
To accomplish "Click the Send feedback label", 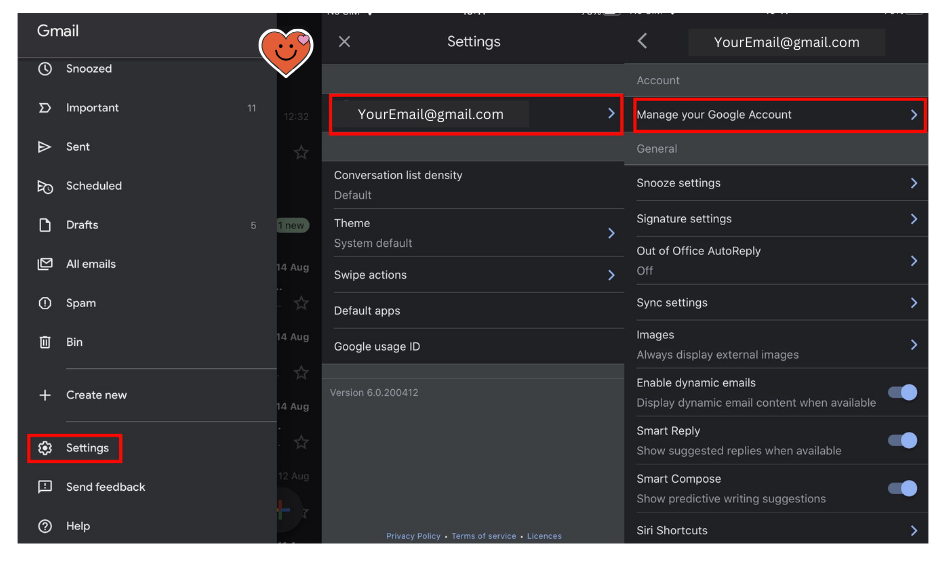I will tap(105, 487).
